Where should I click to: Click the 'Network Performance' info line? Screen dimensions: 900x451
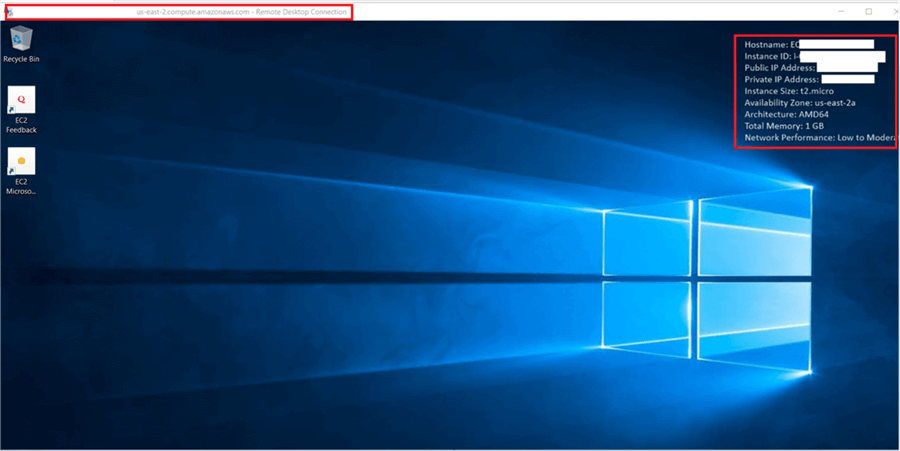tap(820, 138)
